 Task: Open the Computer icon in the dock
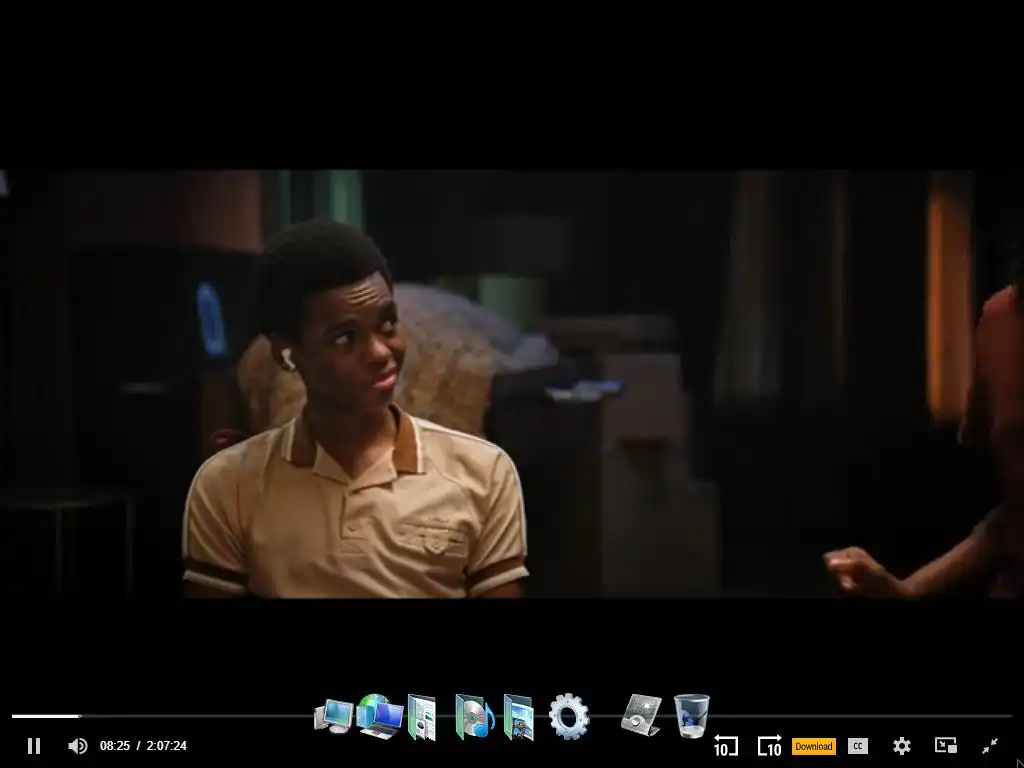coord(334,716)
